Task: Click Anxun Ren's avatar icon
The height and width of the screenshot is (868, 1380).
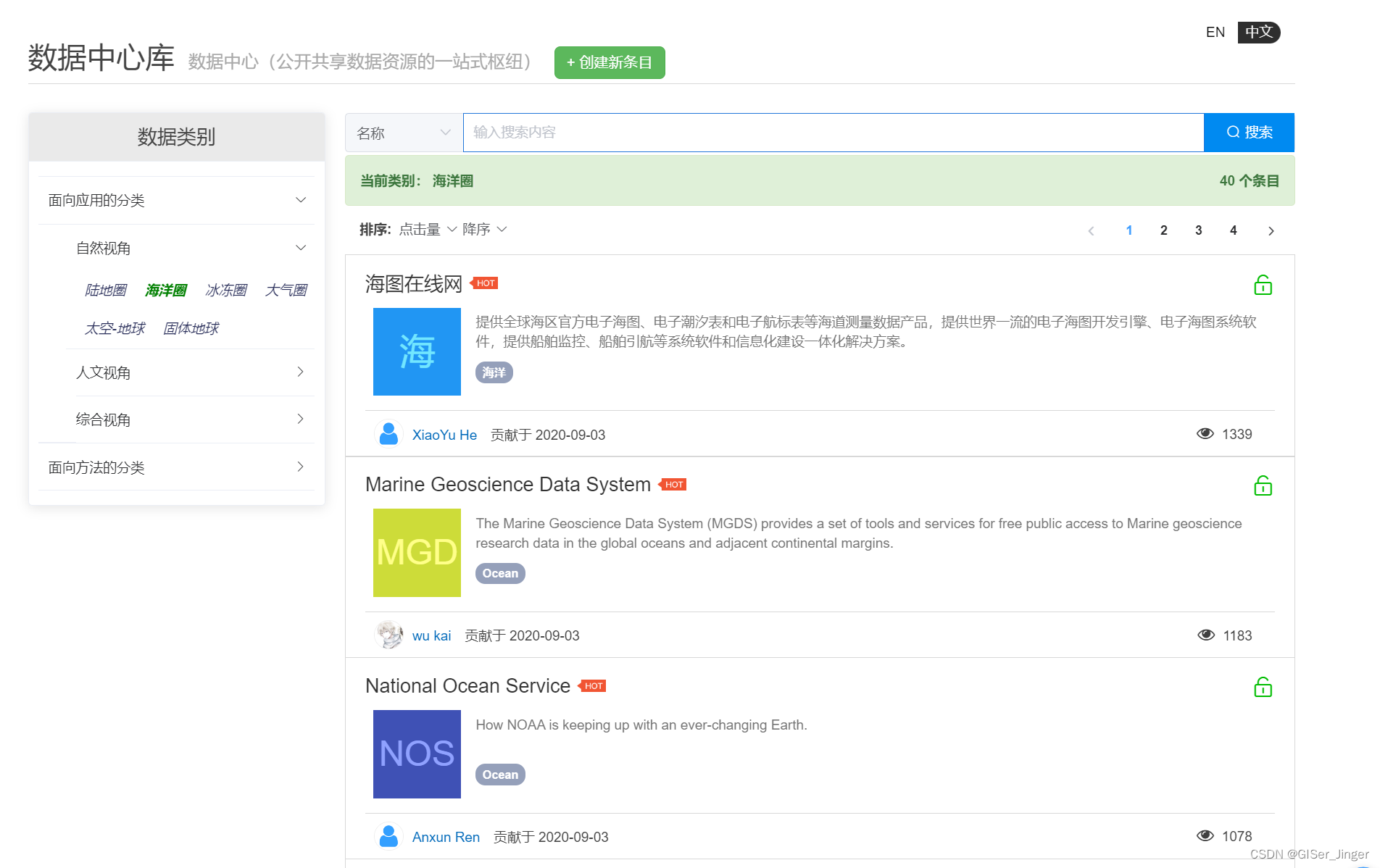Action: [388, 836]
